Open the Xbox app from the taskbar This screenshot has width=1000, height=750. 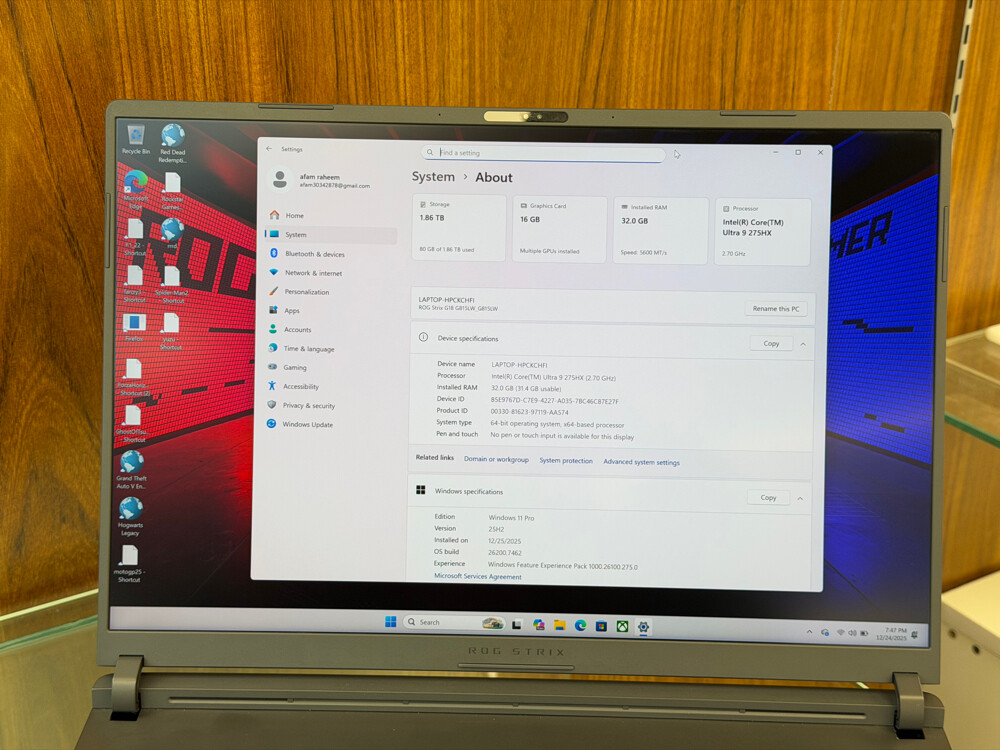pos(622,627)
